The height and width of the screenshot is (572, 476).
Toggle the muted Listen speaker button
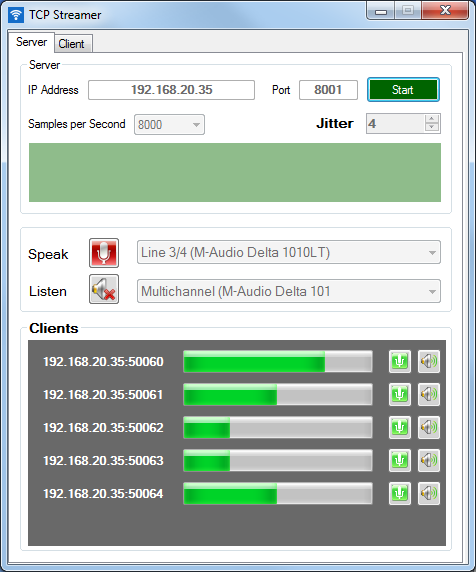point(104,289)
